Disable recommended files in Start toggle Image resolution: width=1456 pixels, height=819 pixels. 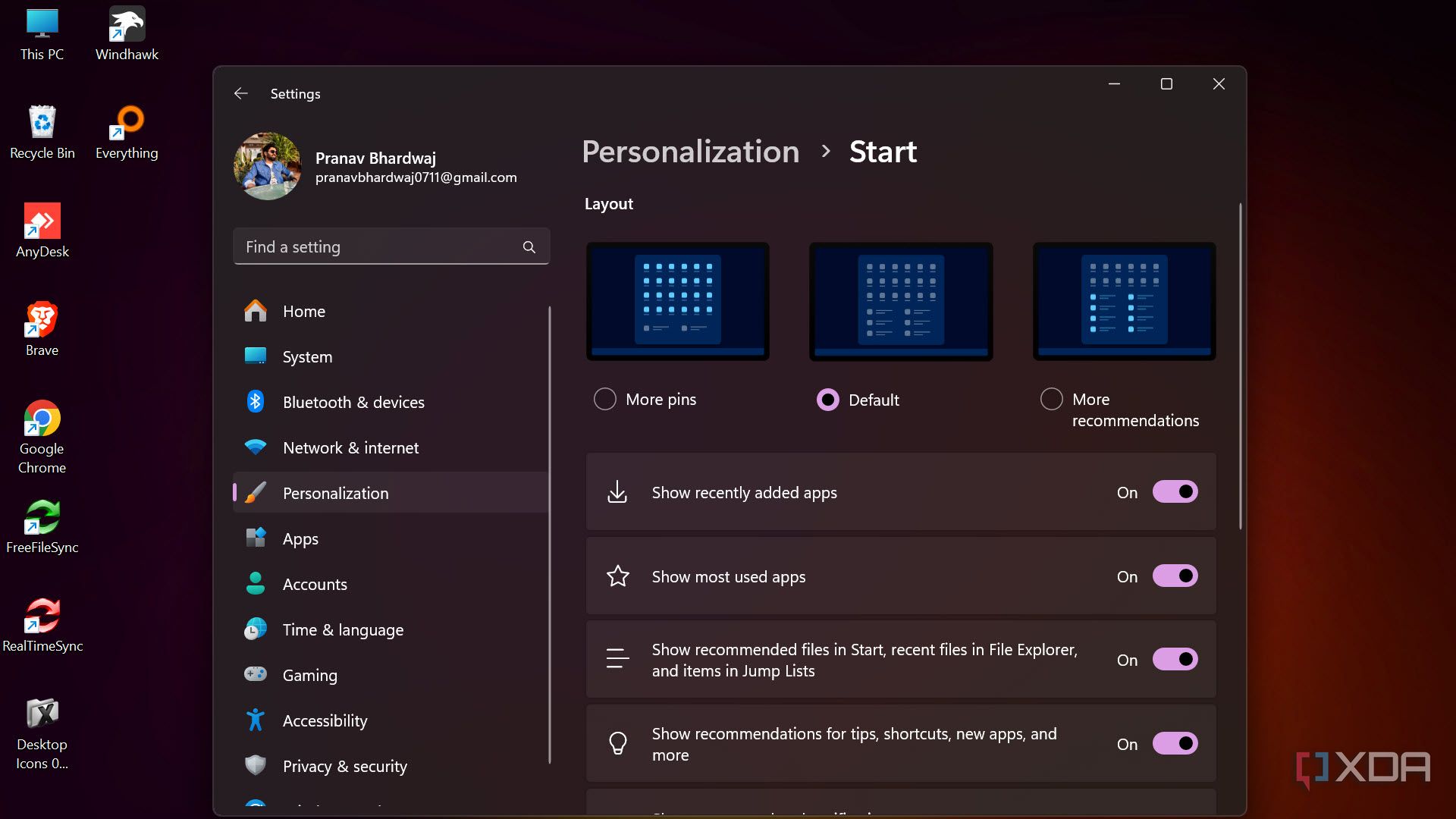pos(1175,659)
